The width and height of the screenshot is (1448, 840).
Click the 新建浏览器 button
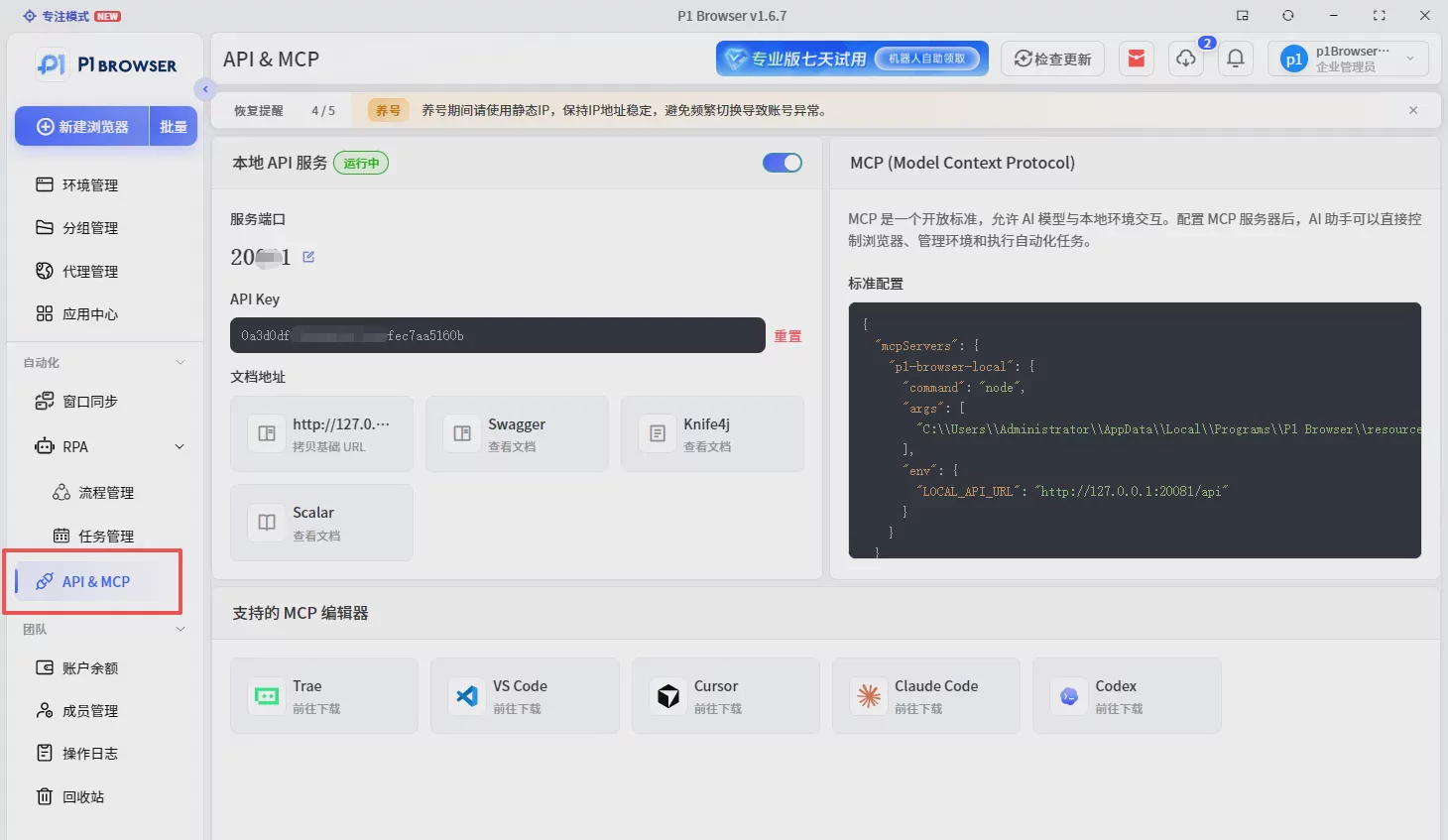(82, 127)
